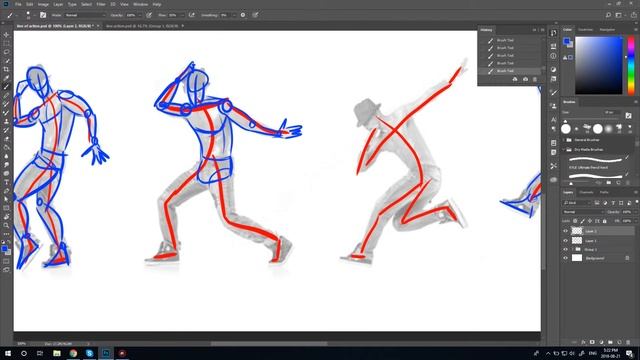Select the Crop tool
This screenshot has width=640, height=360.
(x=6, y=69)
